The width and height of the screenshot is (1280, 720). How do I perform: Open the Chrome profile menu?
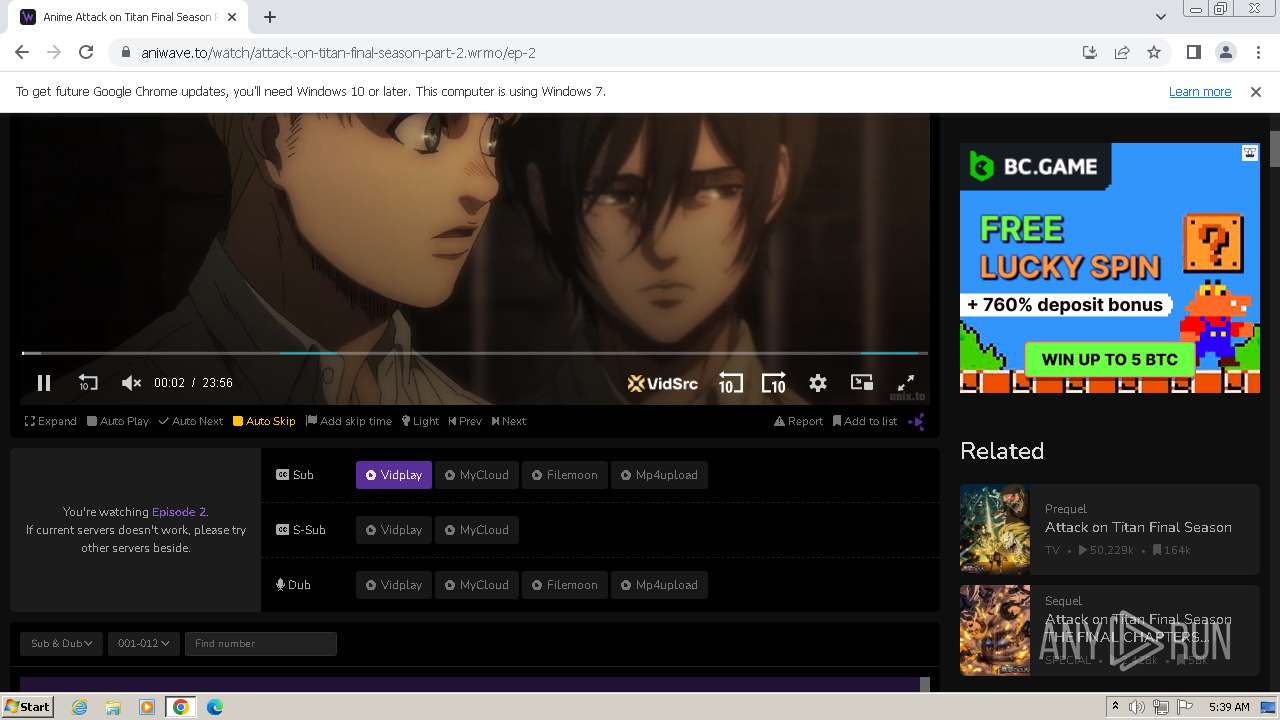[1226, 52]
